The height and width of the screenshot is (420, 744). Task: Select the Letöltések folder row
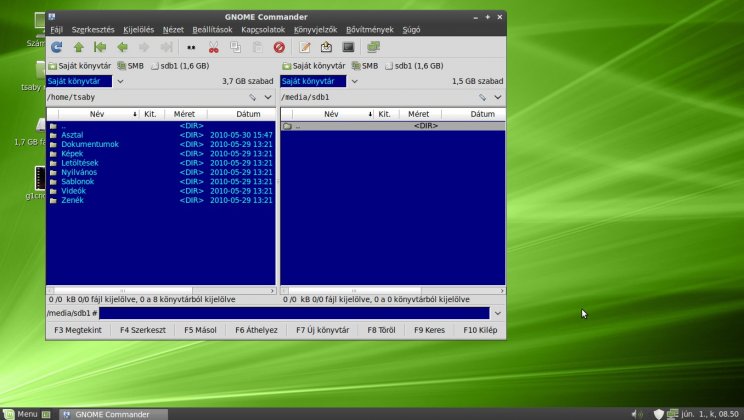161,163
